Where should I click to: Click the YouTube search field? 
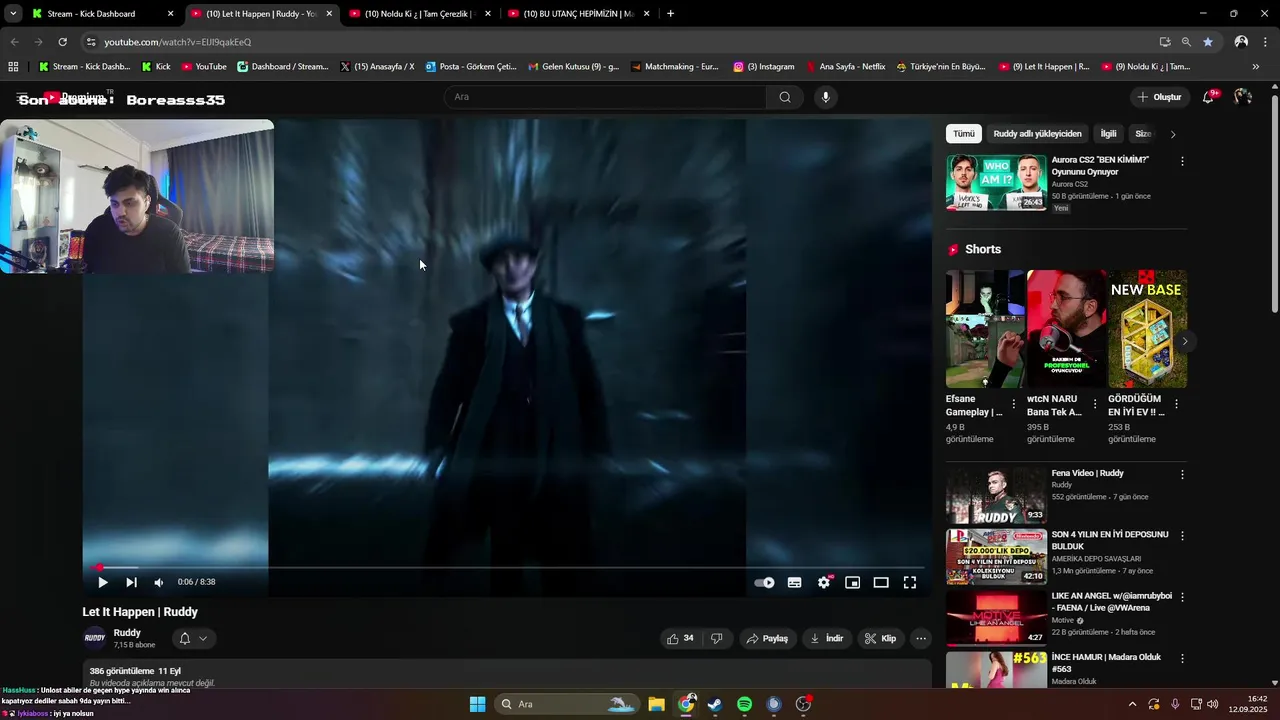click(605, 97)
